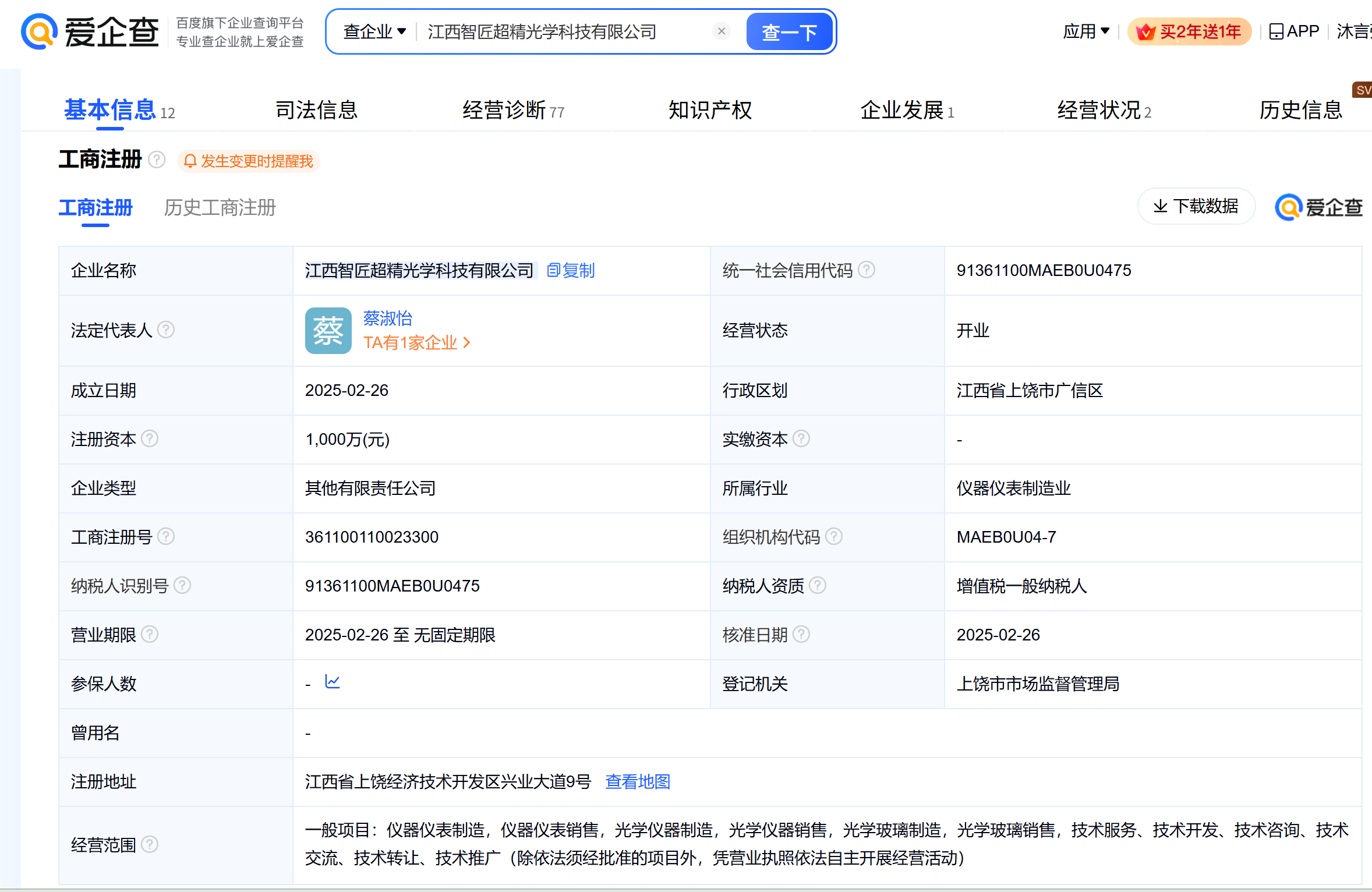Click help icon next to 工商注册 heading

pos(157,160)
